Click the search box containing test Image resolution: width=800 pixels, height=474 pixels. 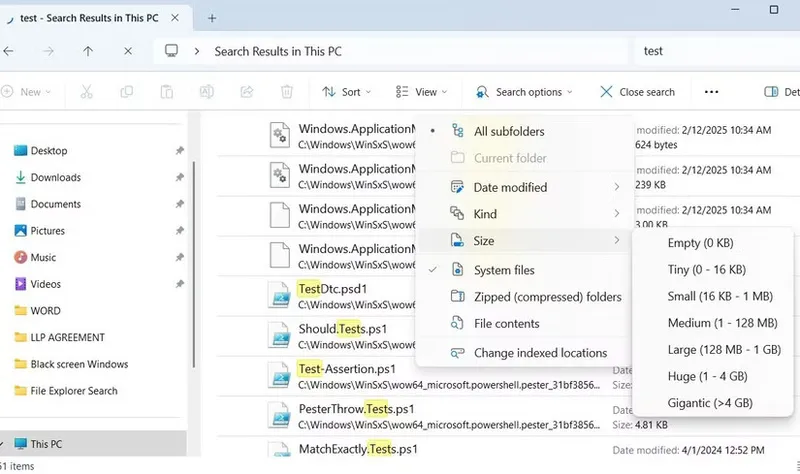(717, 51)
